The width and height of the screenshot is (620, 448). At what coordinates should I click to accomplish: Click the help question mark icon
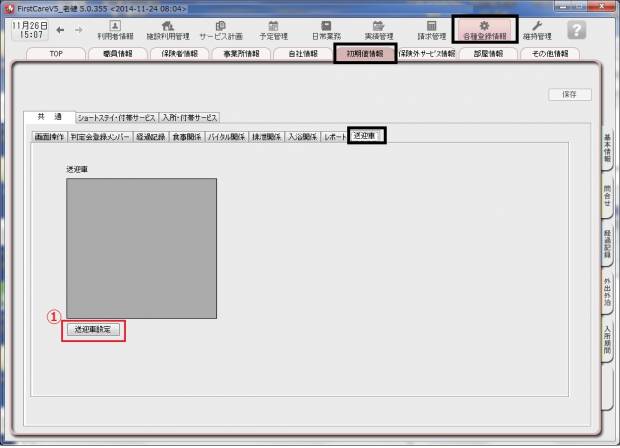pos(577,30)
